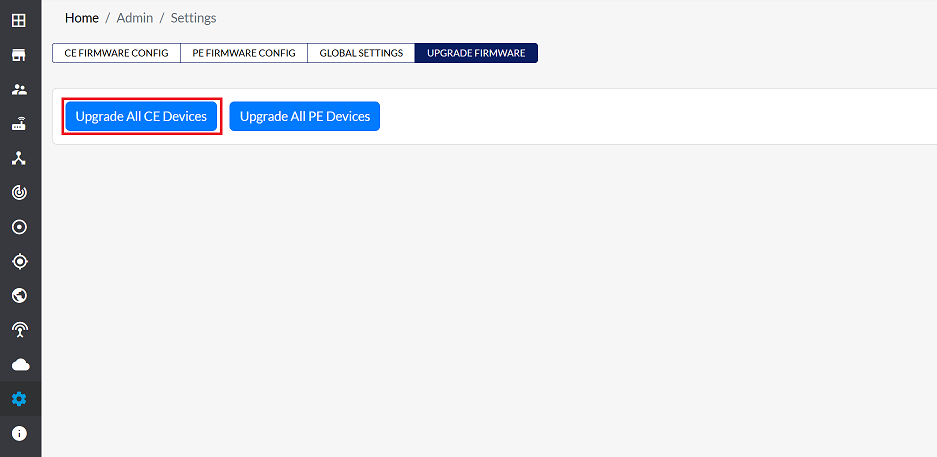Open the users icon in sidebar
The height and width of the screenshot is (457, 937).
[19, 90]
